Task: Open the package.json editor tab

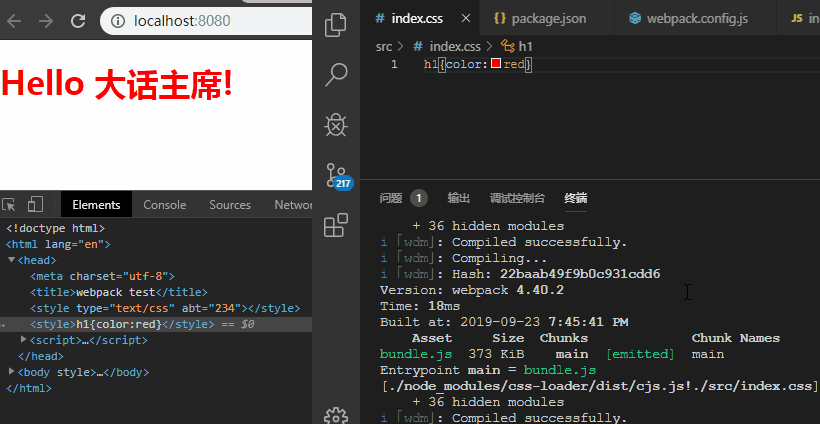Action: 549,19
